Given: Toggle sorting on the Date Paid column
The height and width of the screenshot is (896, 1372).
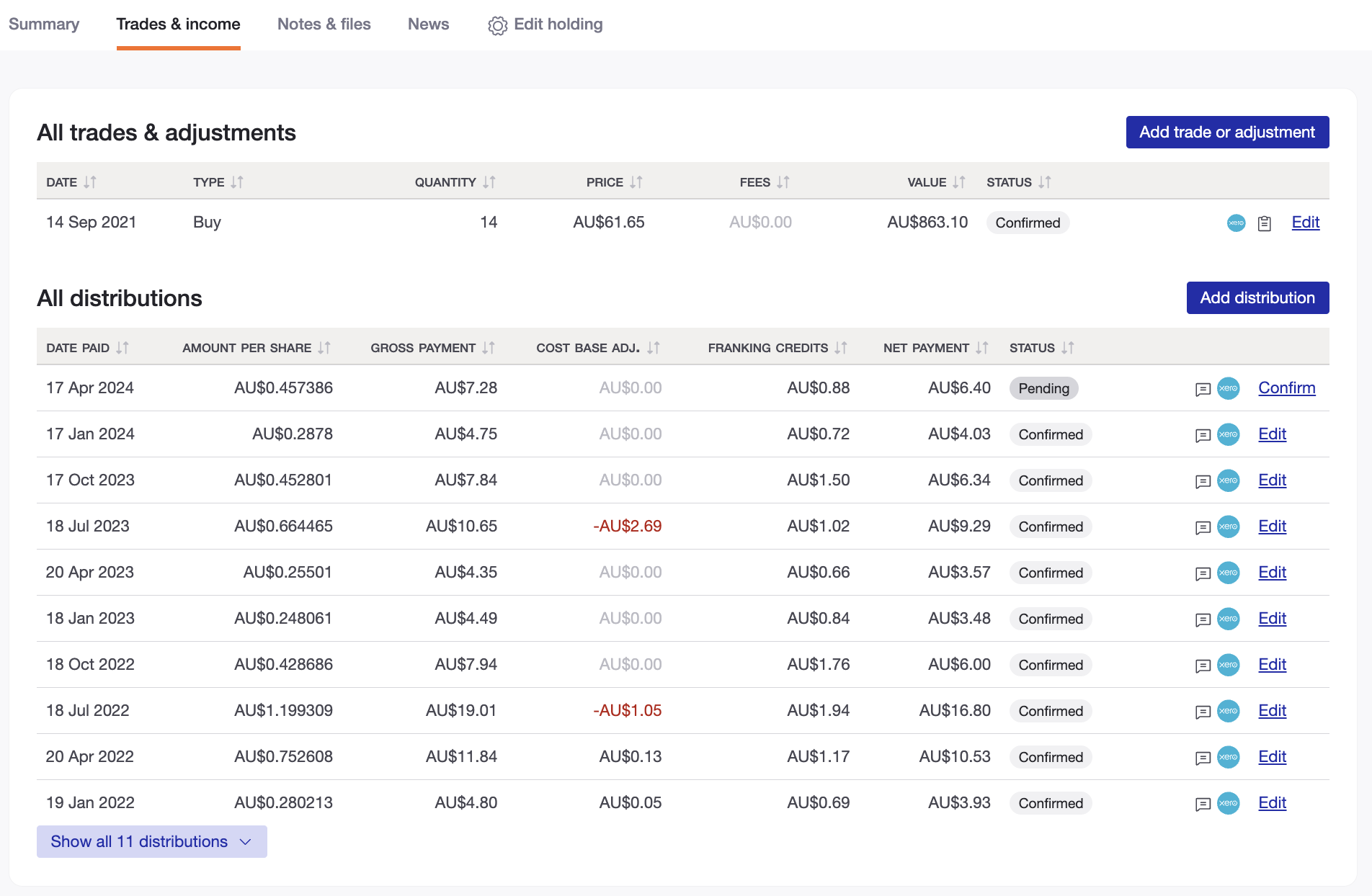Looking at the screenshot, I should [121, 347].
